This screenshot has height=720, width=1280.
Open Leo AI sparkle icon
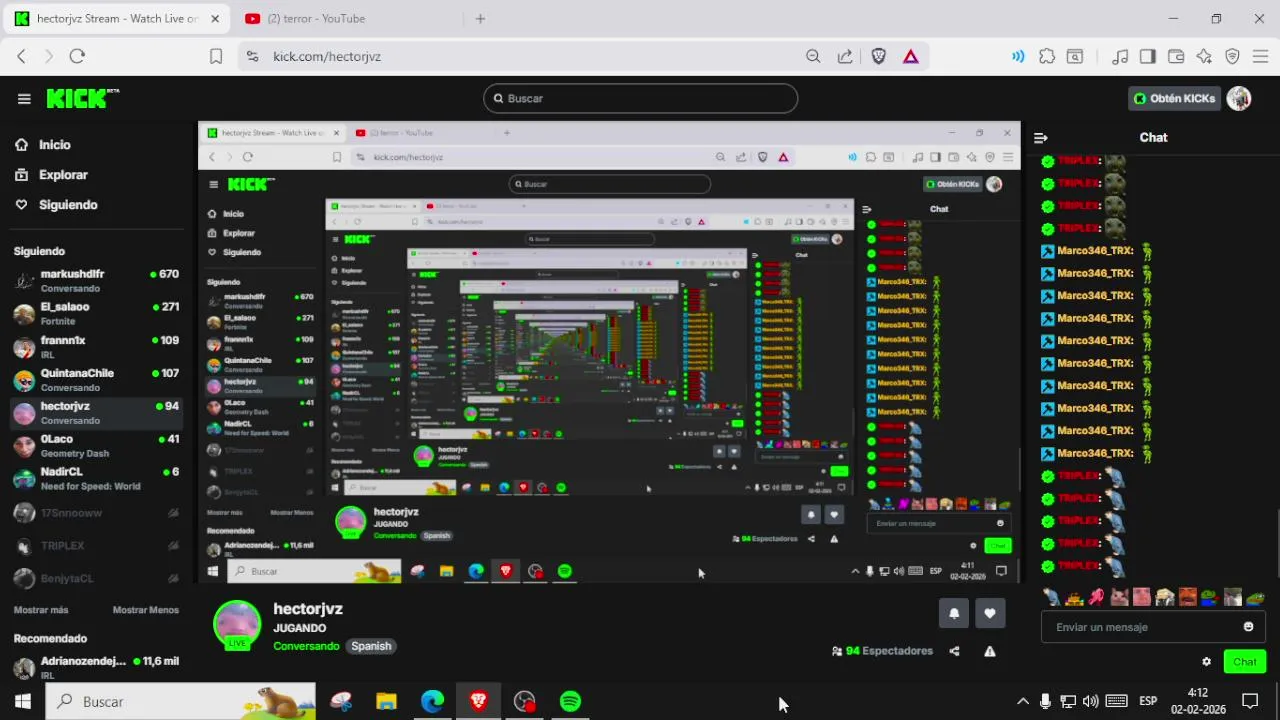(x=1204, y=57)
